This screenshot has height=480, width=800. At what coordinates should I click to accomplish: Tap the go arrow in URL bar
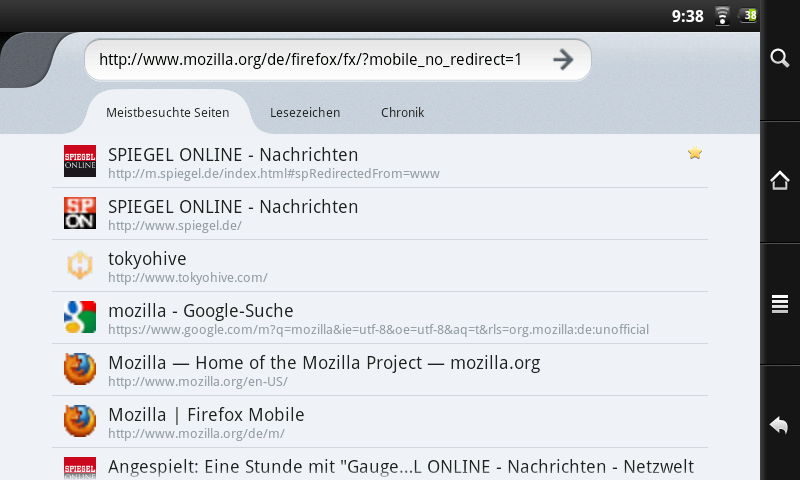(563, 60)
